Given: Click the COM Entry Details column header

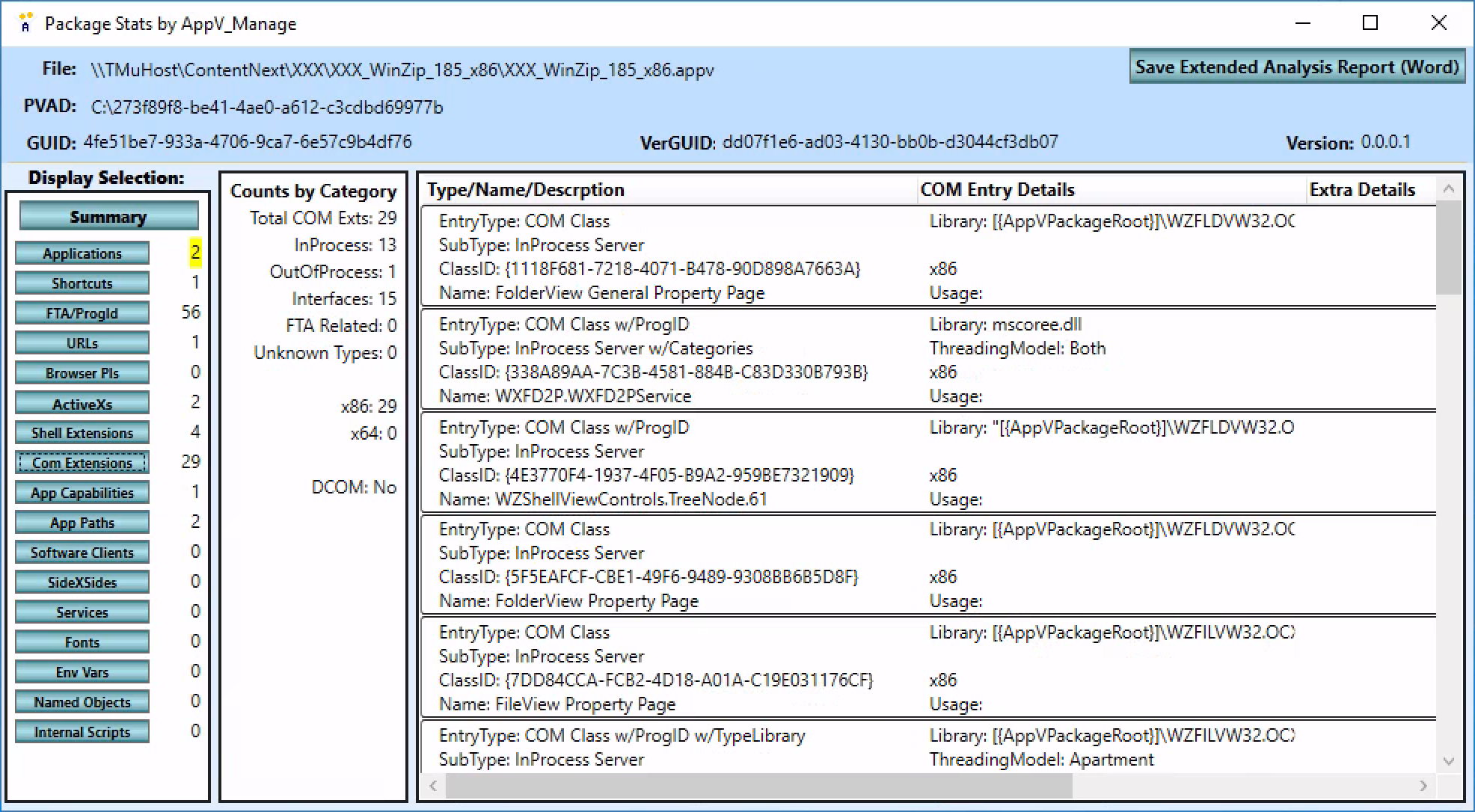Looking at the screenshot, I should pyautogui.click(x=1111, y=190).
